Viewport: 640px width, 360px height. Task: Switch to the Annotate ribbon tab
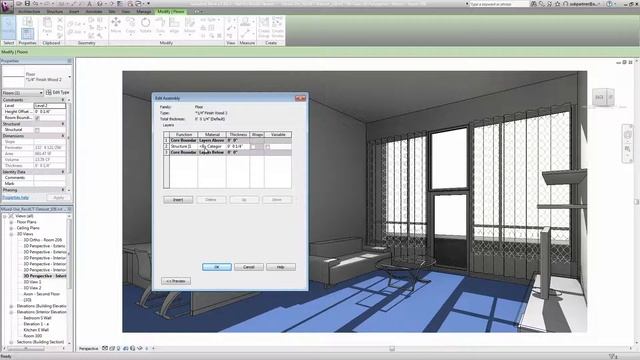[x=94, y=11]
